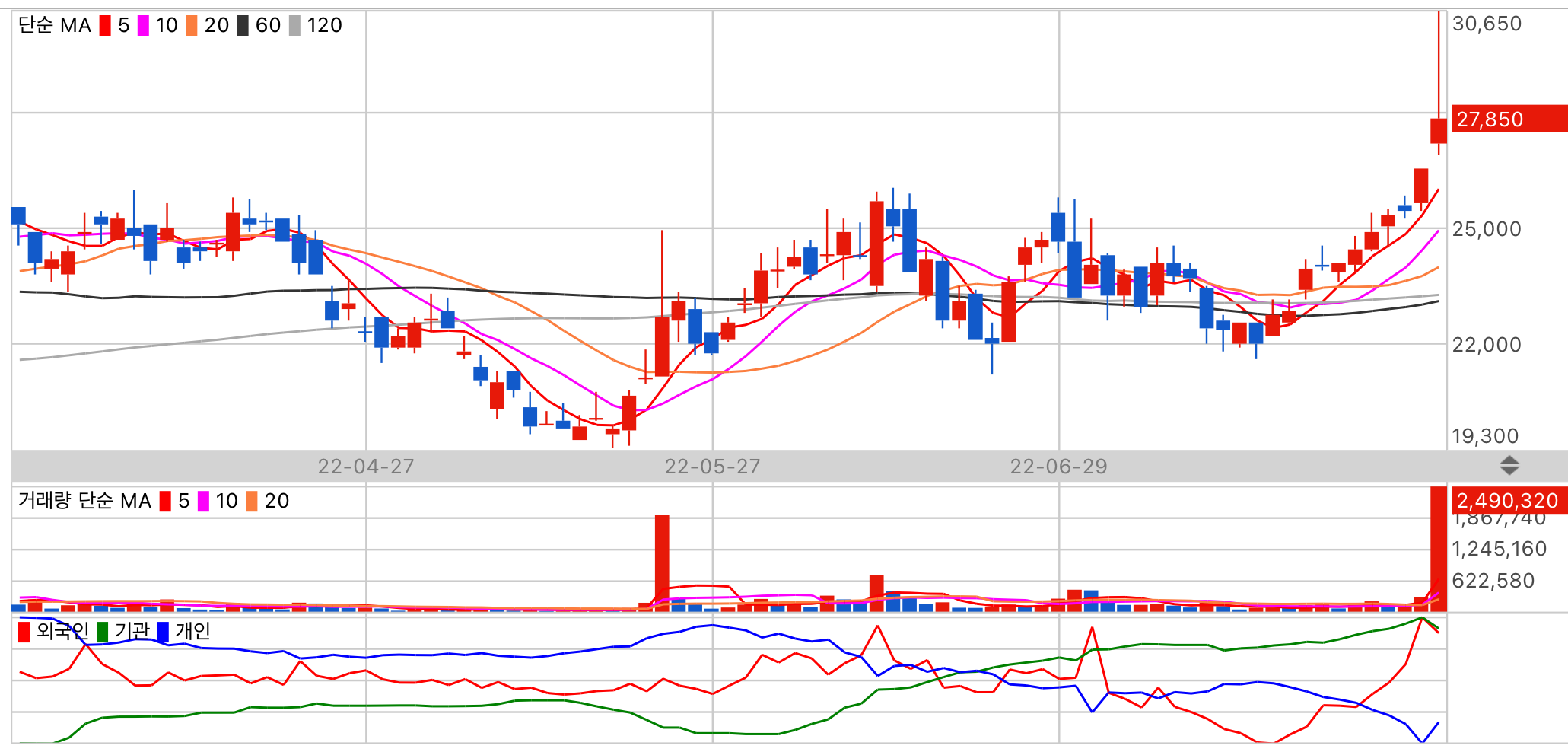This screenshot has height=752, width=1568.
Task: Click the blue 개인 legend swatch
Action: pos(164,632)
